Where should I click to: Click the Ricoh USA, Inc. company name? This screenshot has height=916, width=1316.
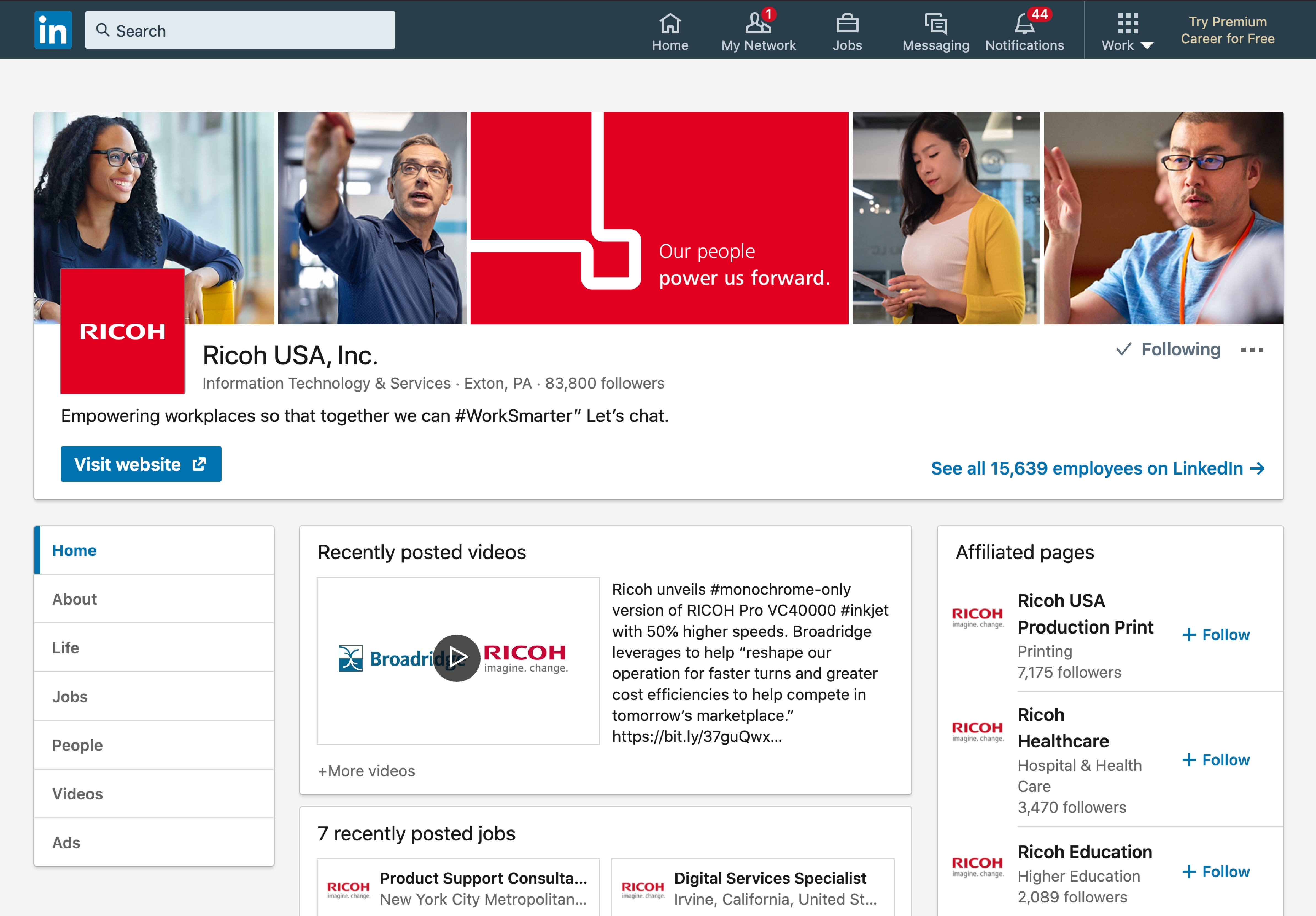tap(290, 355)
